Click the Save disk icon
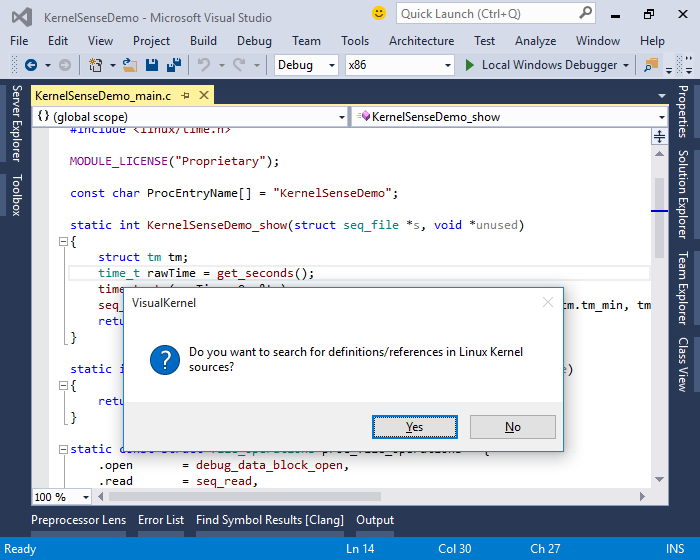Screen dimensions: 700x560 [x=152, y=65]
